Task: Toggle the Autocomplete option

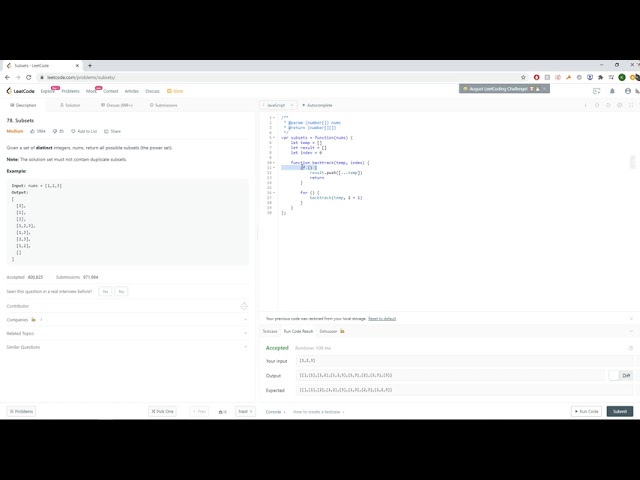Action: (x=317, y=105)
